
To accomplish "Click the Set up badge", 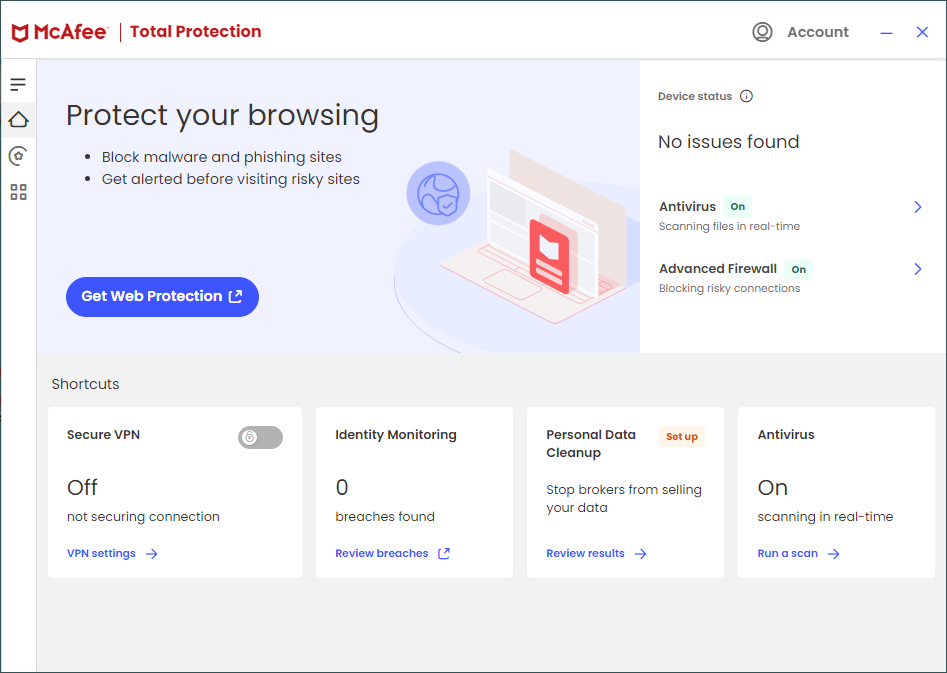I will point(682,437).
